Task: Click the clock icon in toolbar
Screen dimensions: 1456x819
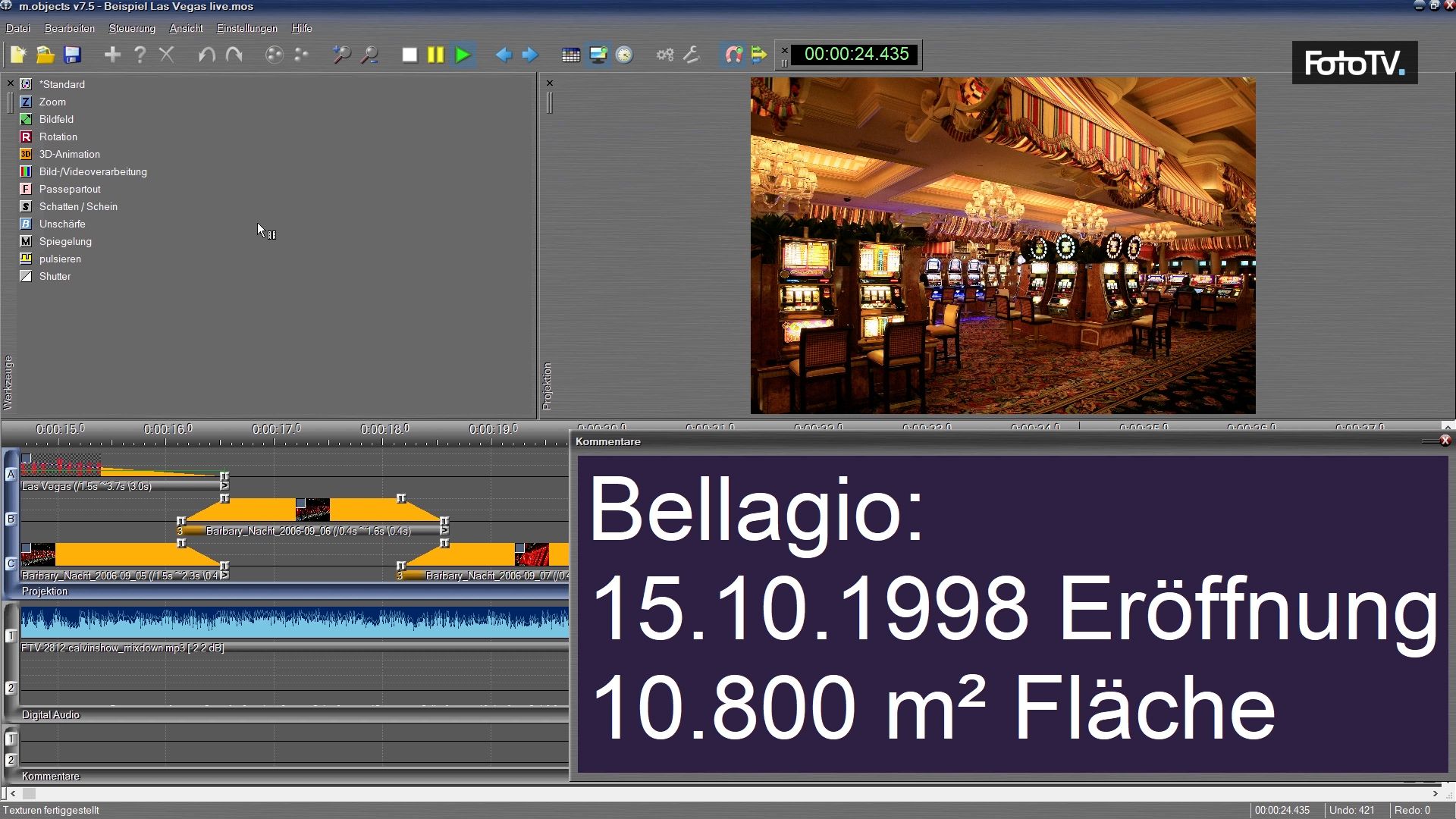Action: click(x=624, y=55)
